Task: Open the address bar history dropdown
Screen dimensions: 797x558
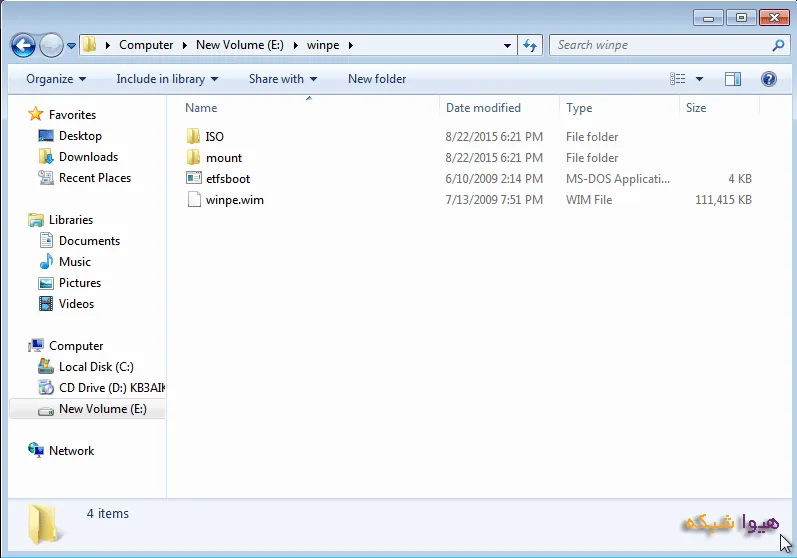Action: pyautogui.click(x=507, y=45)
